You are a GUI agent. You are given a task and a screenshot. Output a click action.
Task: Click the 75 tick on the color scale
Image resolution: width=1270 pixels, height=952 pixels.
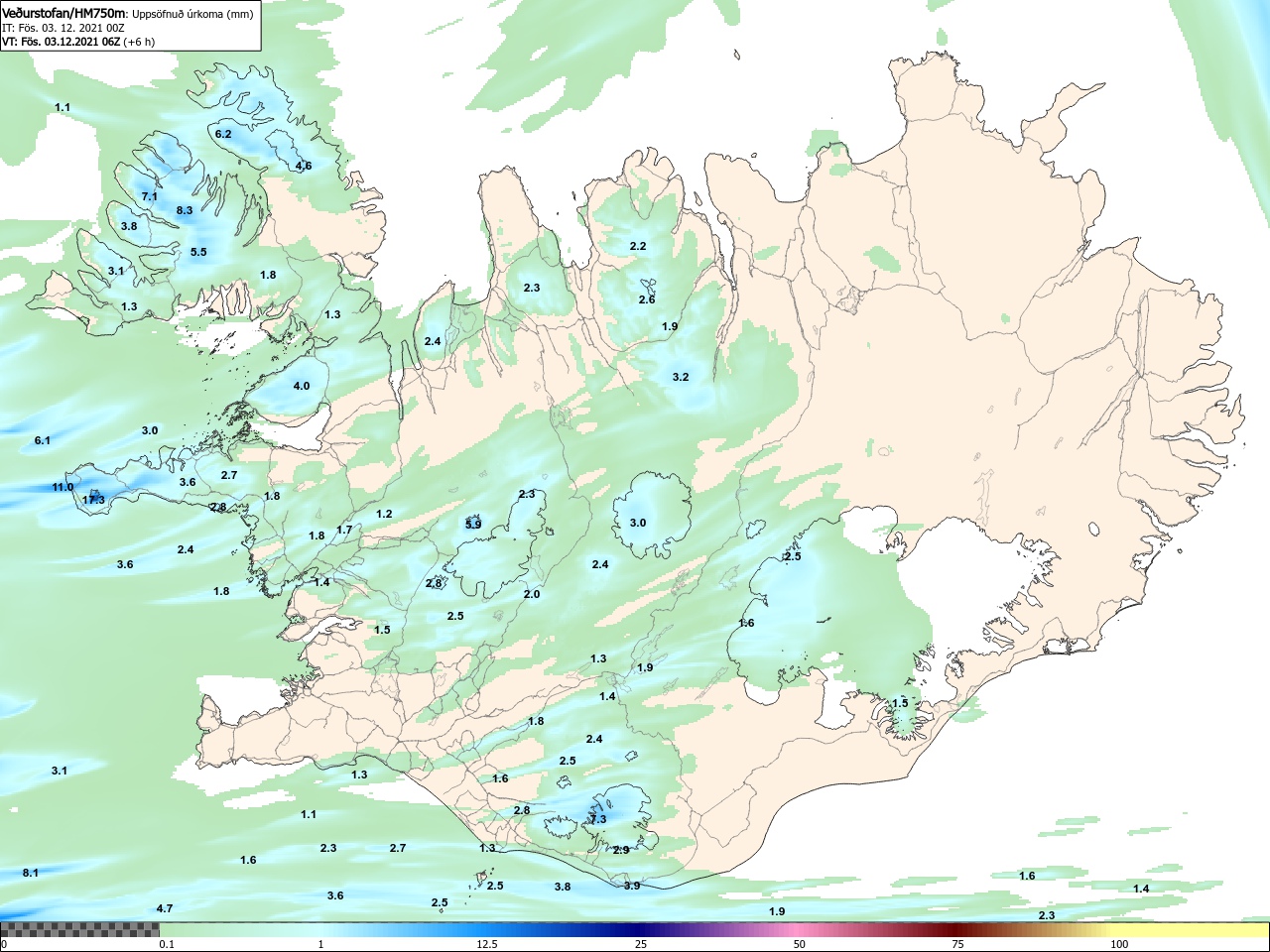(x=957, y=944)
